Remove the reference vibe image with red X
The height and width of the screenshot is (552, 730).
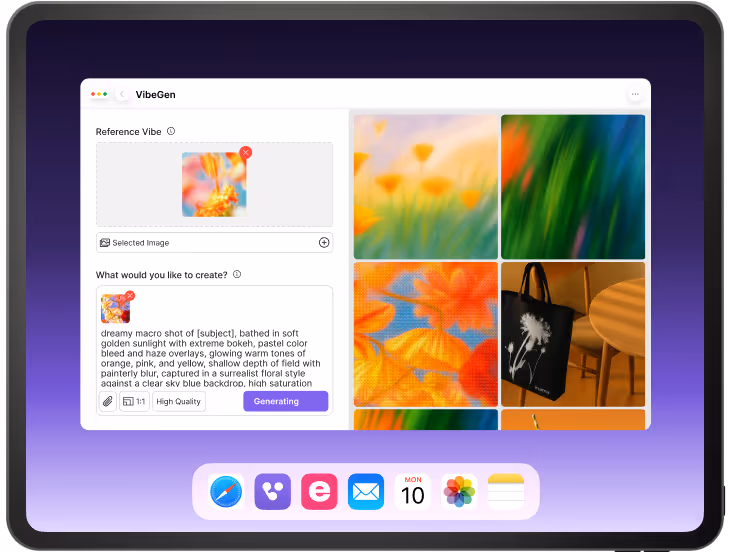tap(246, 152)
